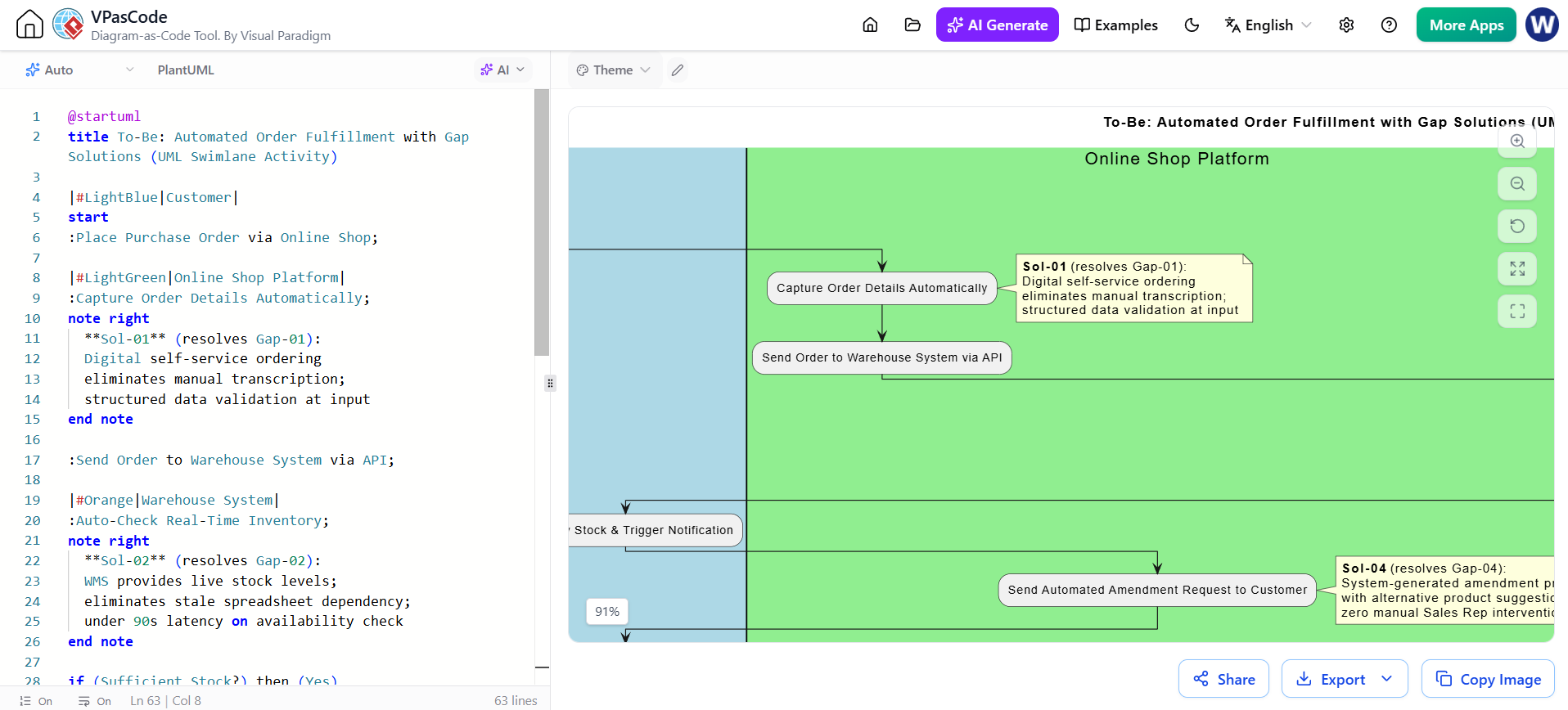Click line number 19 in gutter
The height and width of the screenshot is (710, 1568).
click(32, 500)
